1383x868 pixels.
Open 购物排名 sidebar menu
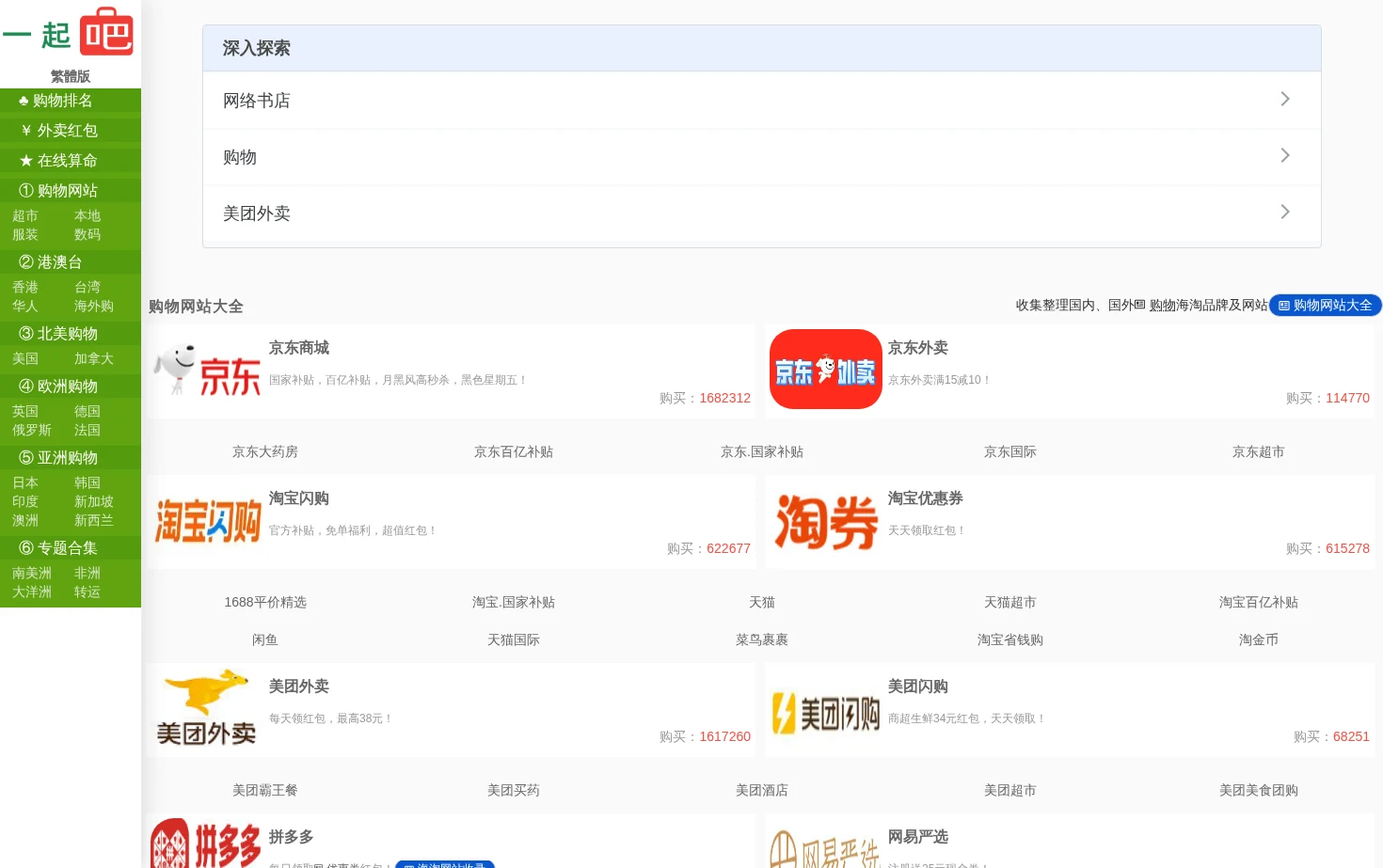[71, 101]
